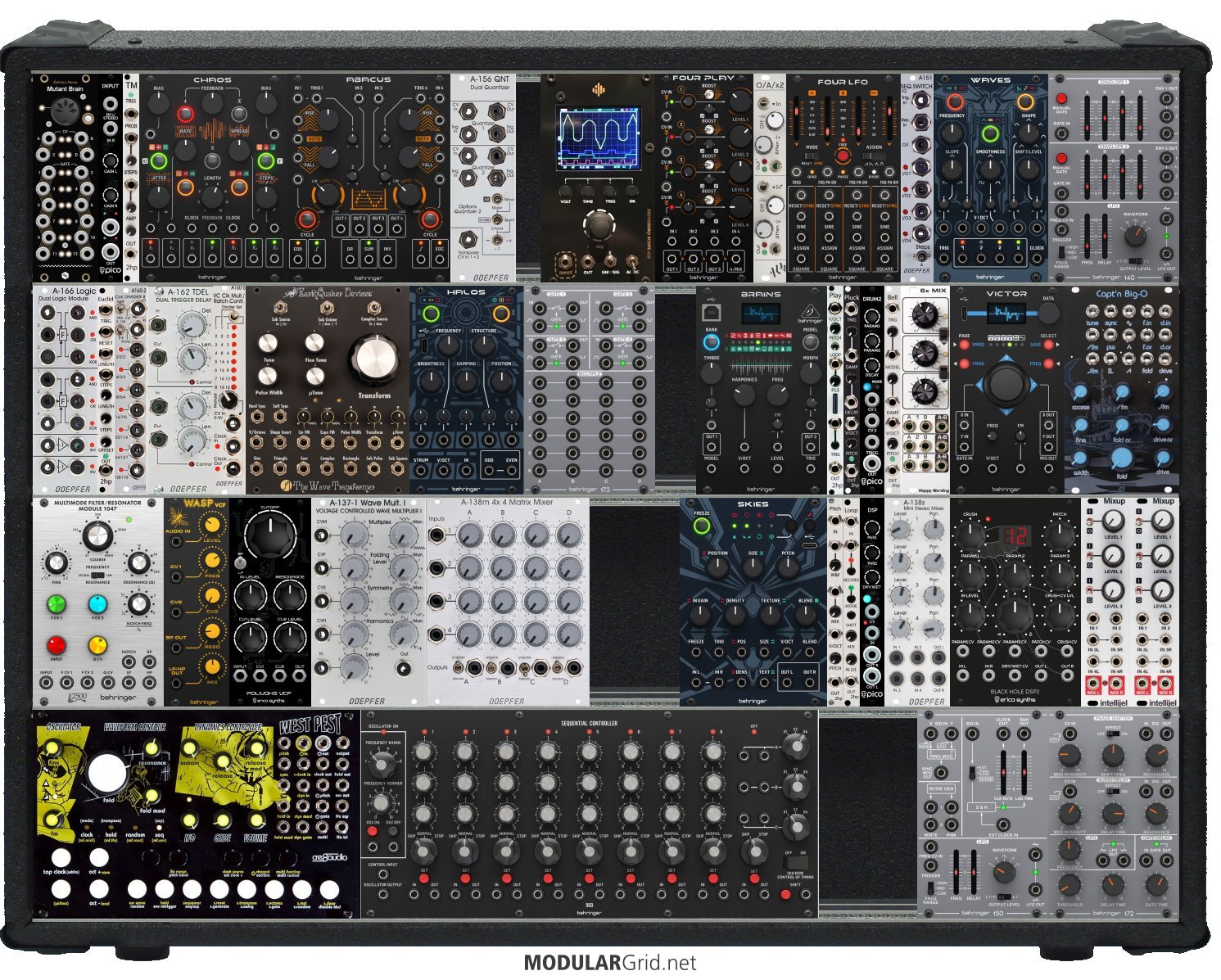Click the FREQUENCY RANGE knob on 960
This screenshot has height=980, width=1221.
tap(381, 765)
